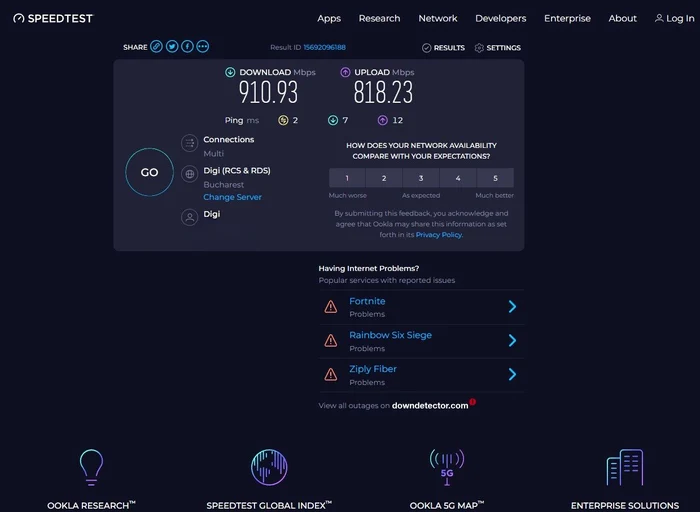This screenshot has height=512, width=700.
Task: Open the Privacy Policy link
Action: coord(439,235)
